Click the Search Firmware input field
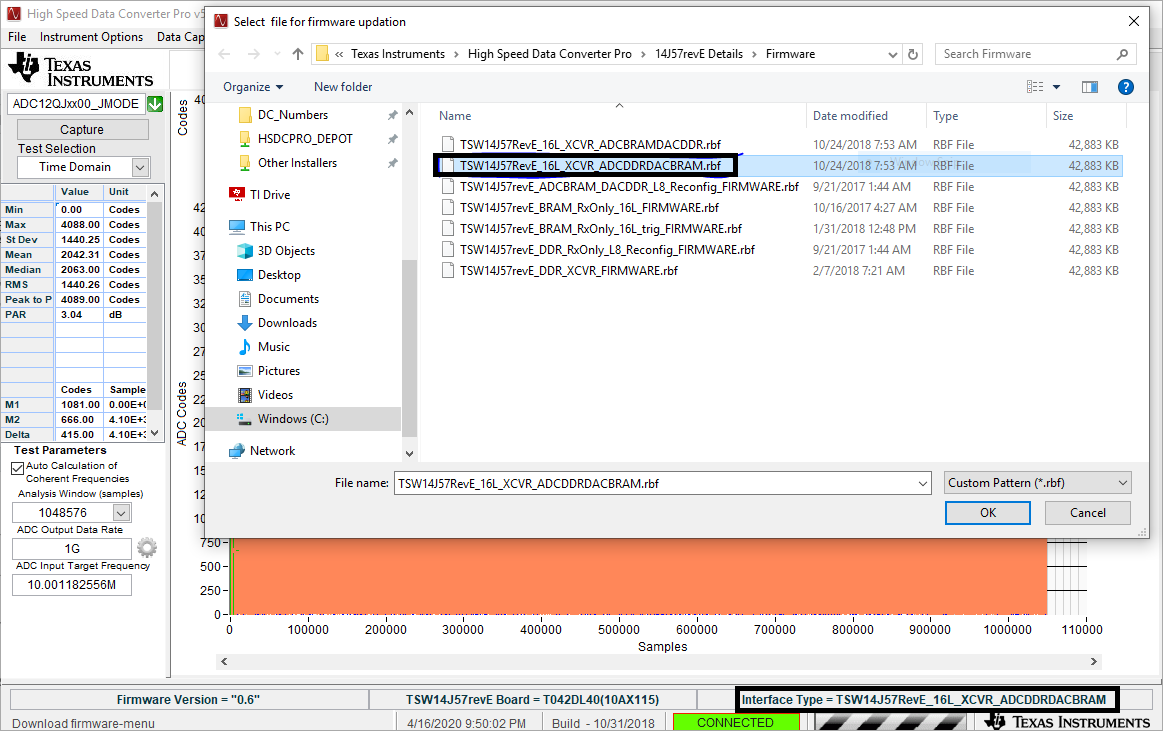The width and height of the screenshot is (1163, 731). [1027, 54]
